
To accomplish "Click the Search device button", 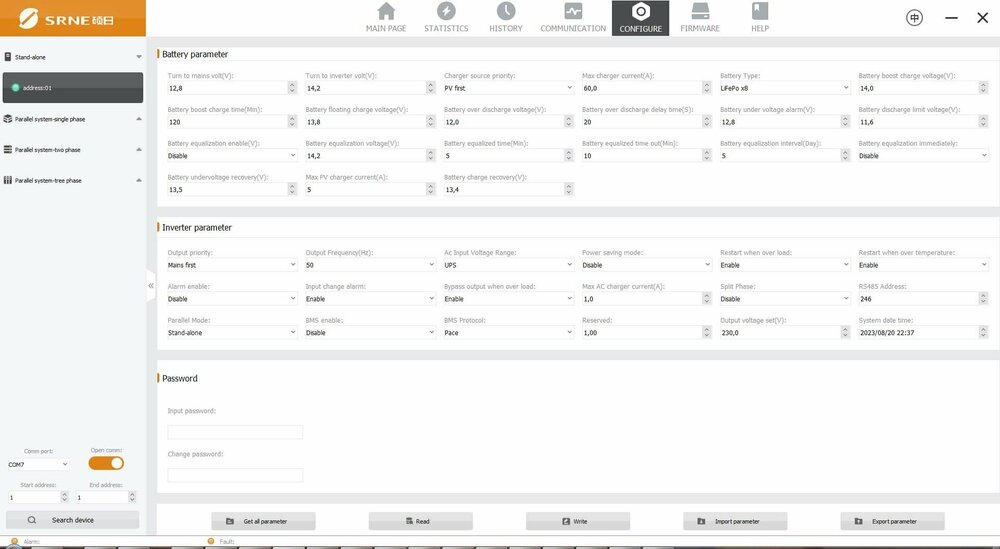I will click(72, 520).
